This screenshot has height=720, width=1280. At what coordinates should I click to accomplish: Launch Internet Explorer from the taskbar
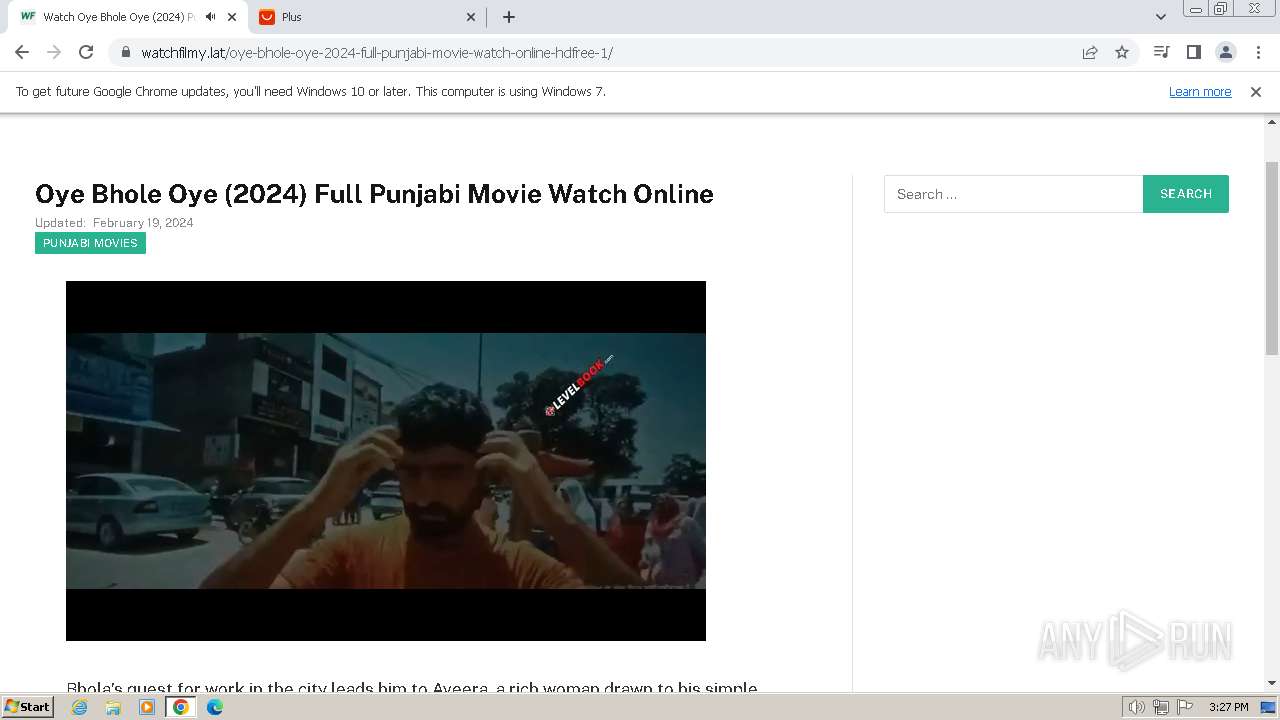[80, 707]
